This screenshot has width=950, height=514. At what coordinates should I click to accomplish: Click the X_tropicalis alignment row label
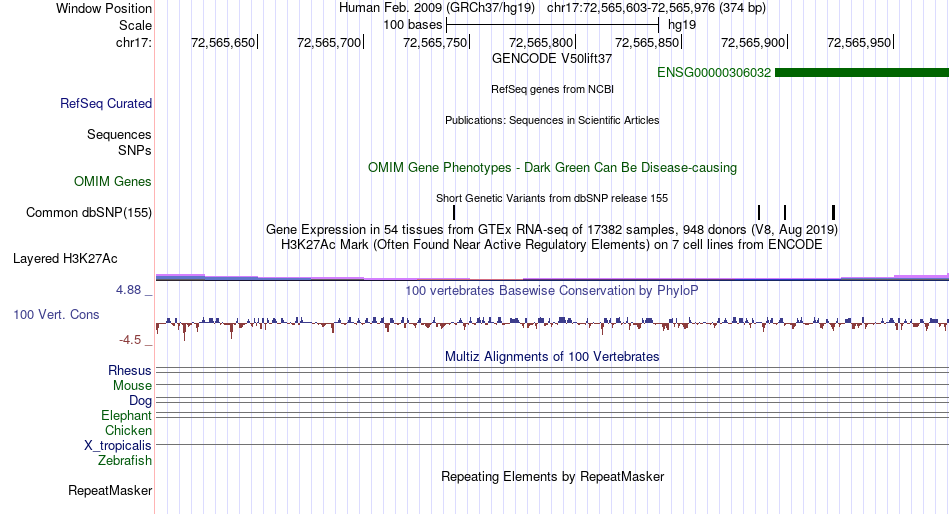point(118,446)
